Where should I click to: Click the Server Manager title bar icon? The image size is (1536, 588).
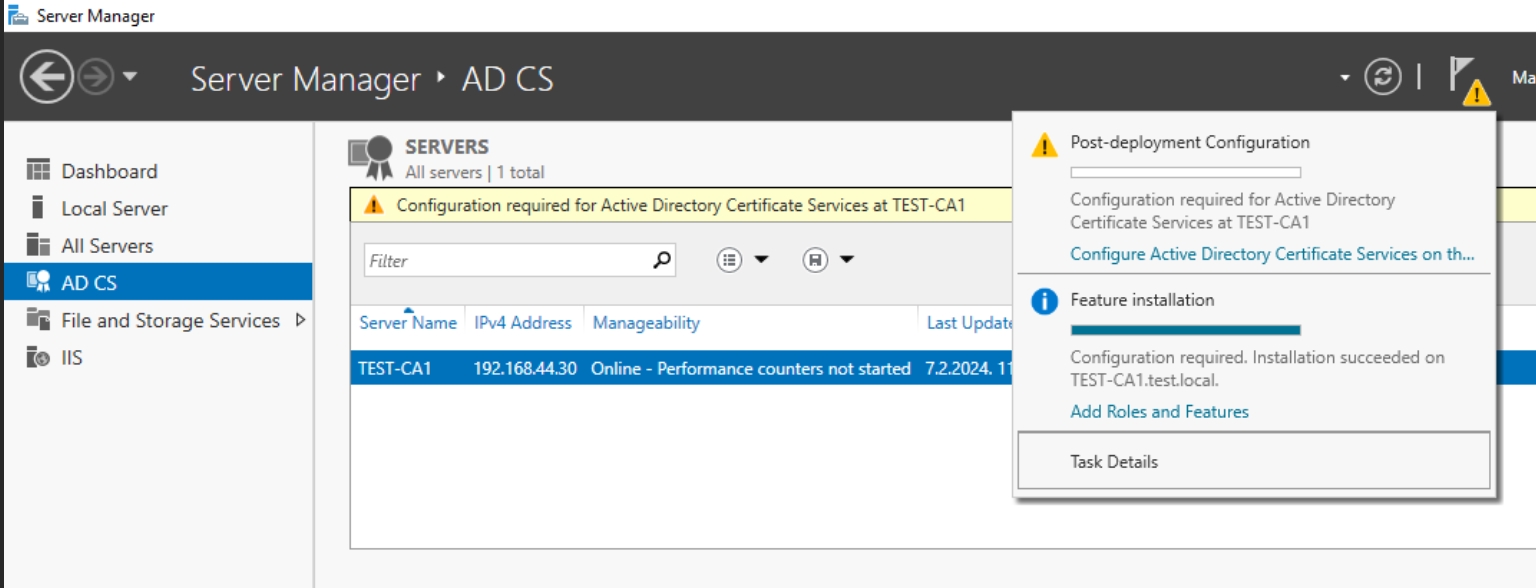click(18, 16)
